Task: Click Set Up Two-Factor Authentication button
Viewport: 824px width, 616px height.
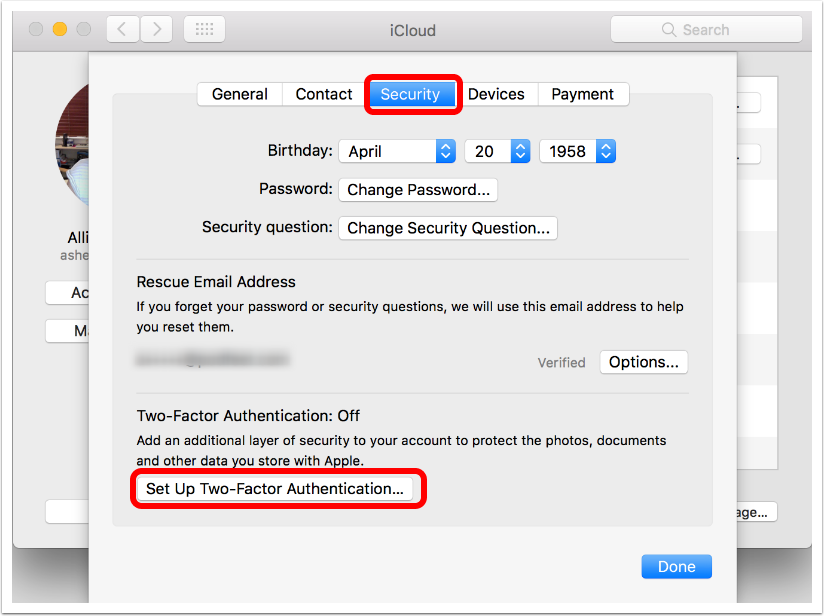Action: [x=275, y=489]
